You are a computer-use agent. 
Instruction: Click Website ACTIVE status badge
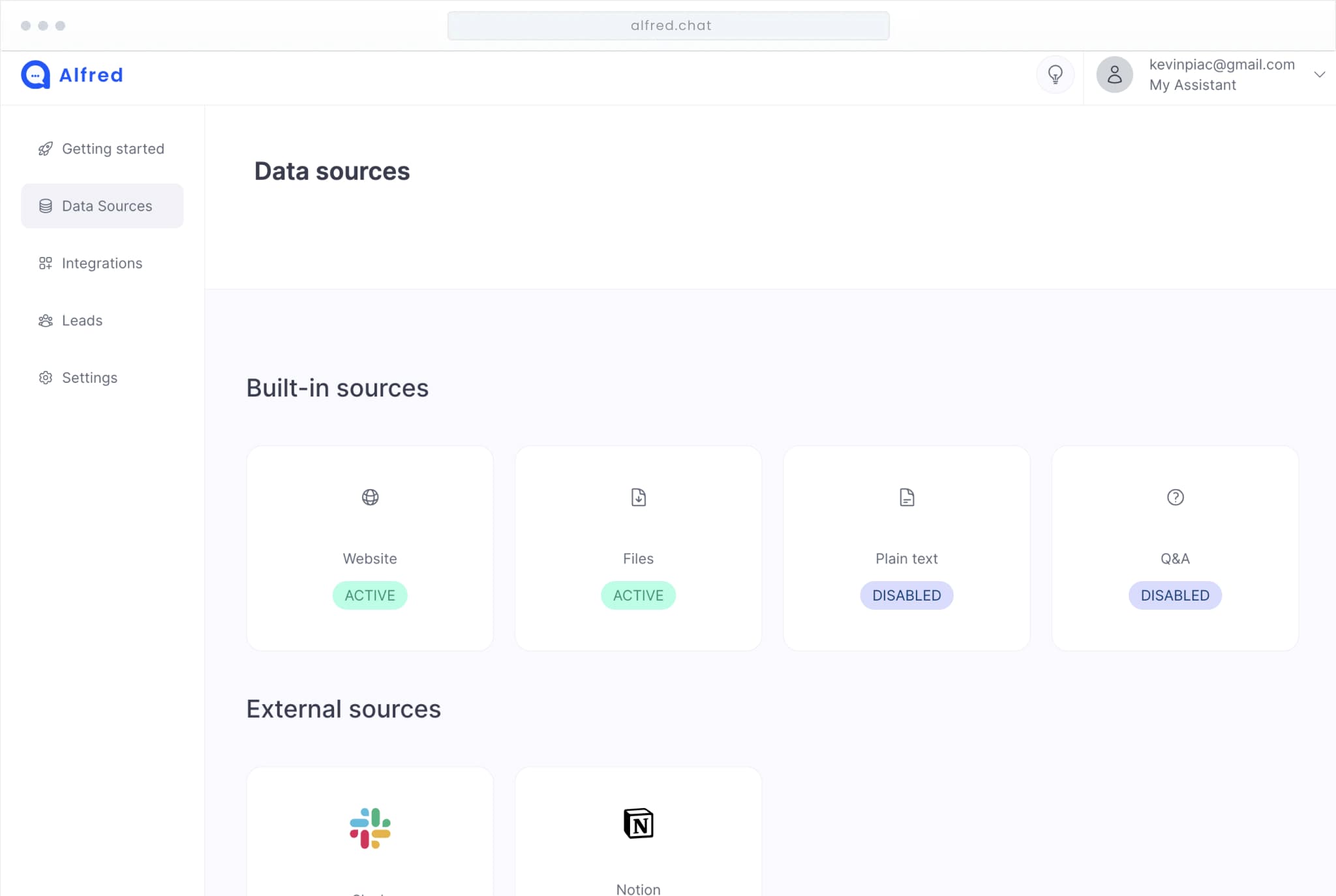[370, 595]
